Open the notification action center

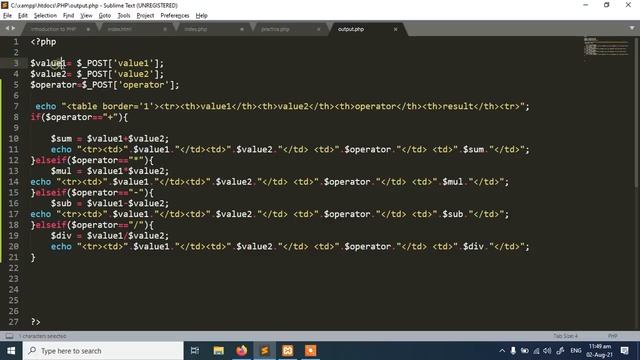coord(624,351)
